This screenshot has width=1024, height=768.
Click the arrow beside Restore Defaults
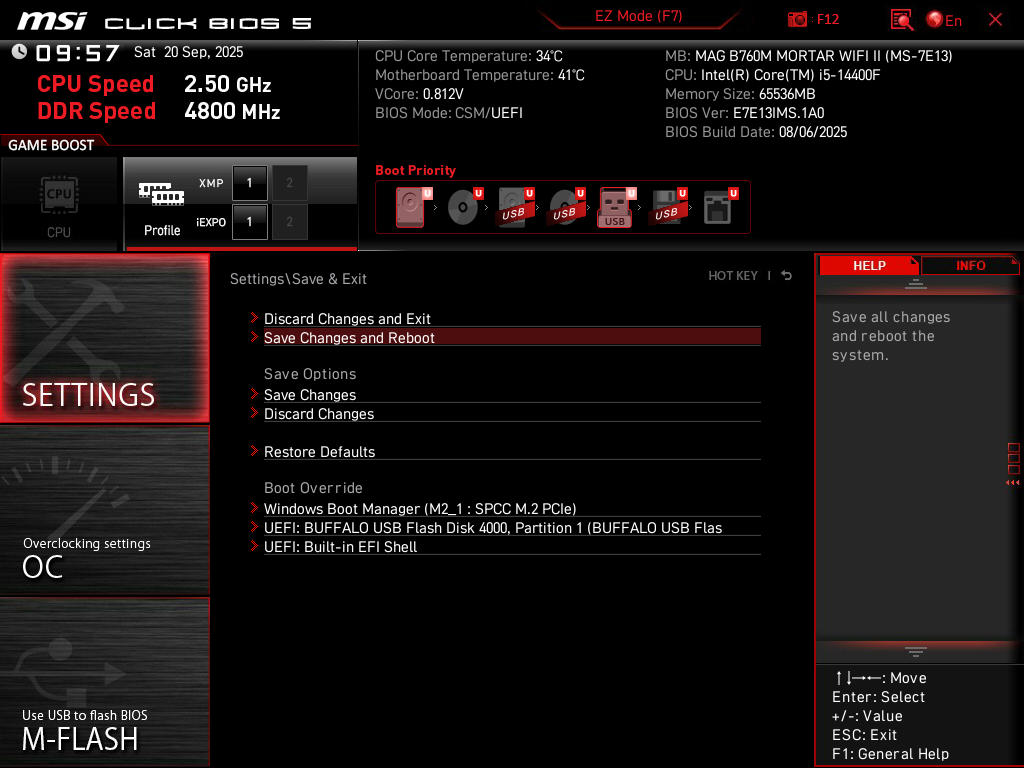pyautogui.click(x=254, y=451)
